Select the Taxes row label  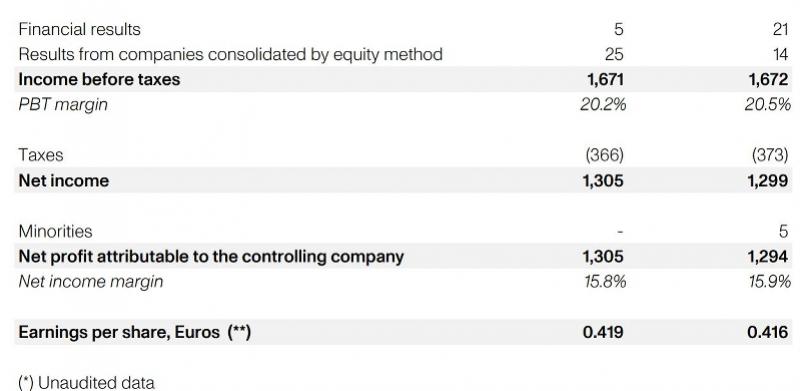[x=41, y=155]
